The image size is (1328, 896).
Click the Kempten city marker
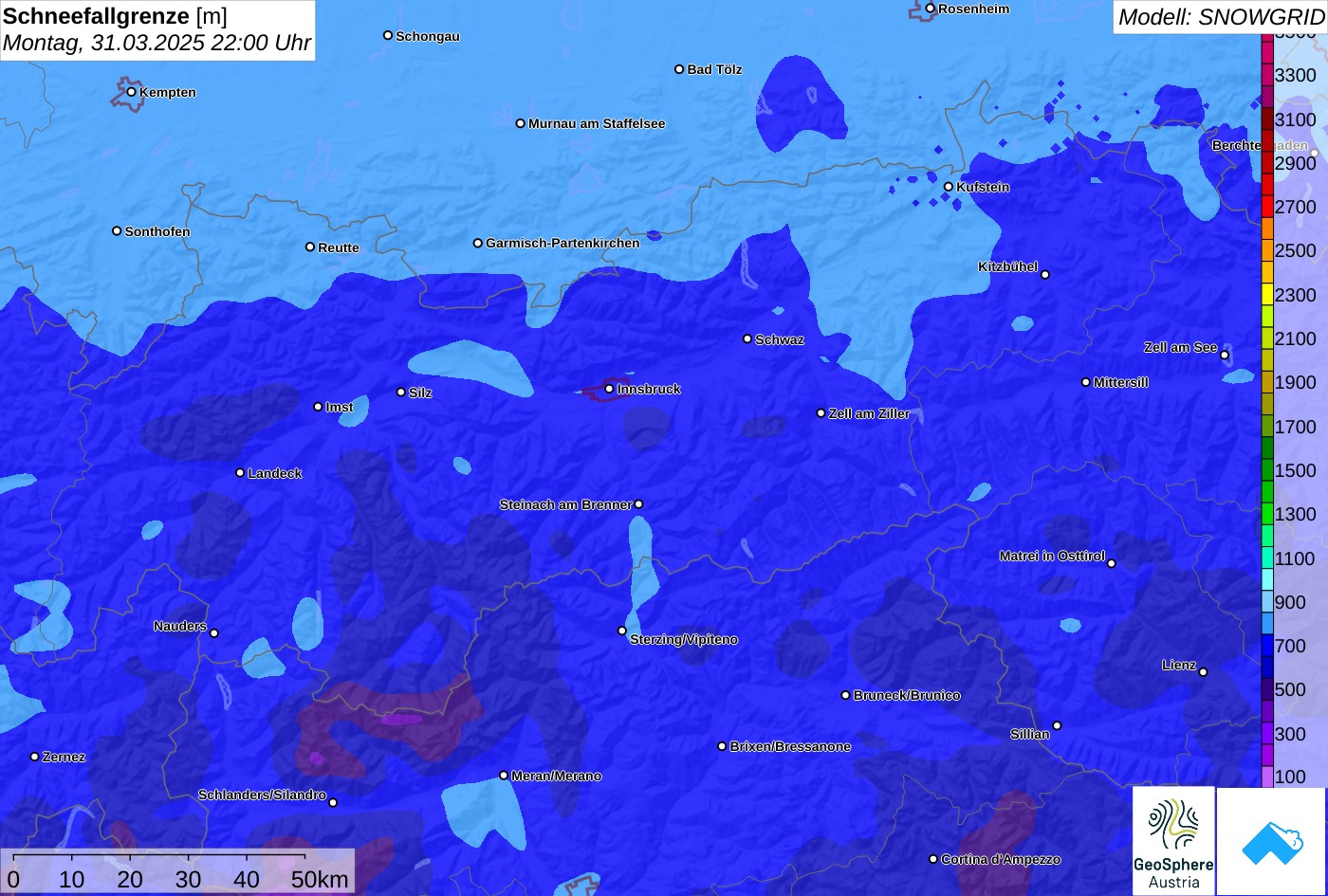click(x=131, y=92)
